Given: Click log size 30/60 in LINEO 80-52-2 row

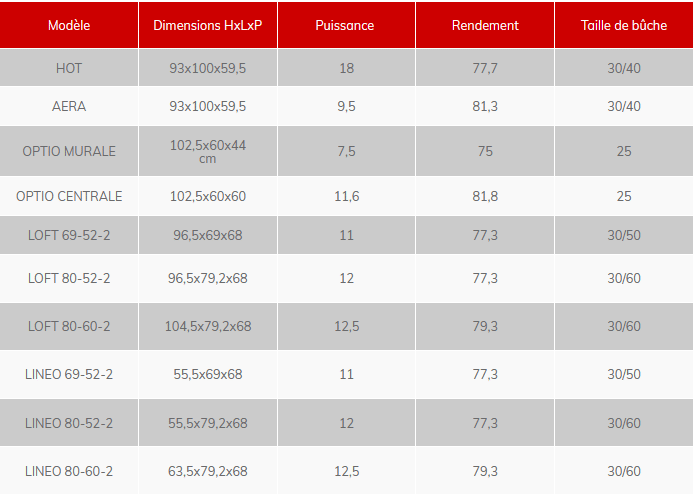Looking at the screenshot, I should coord(624,423).
